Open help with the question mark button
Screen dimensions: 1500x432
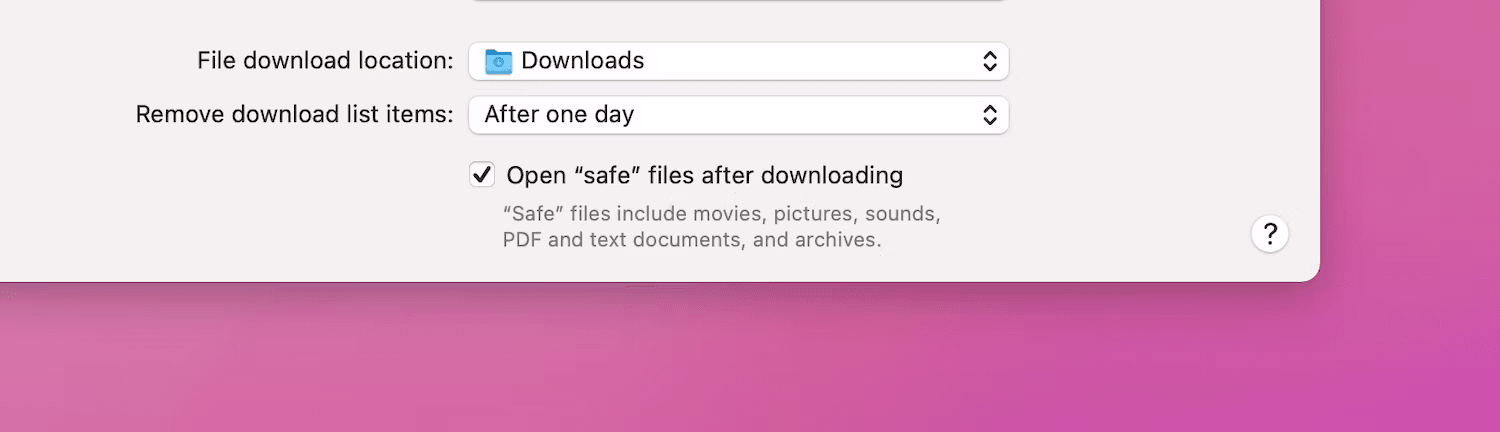point(1270,234)
